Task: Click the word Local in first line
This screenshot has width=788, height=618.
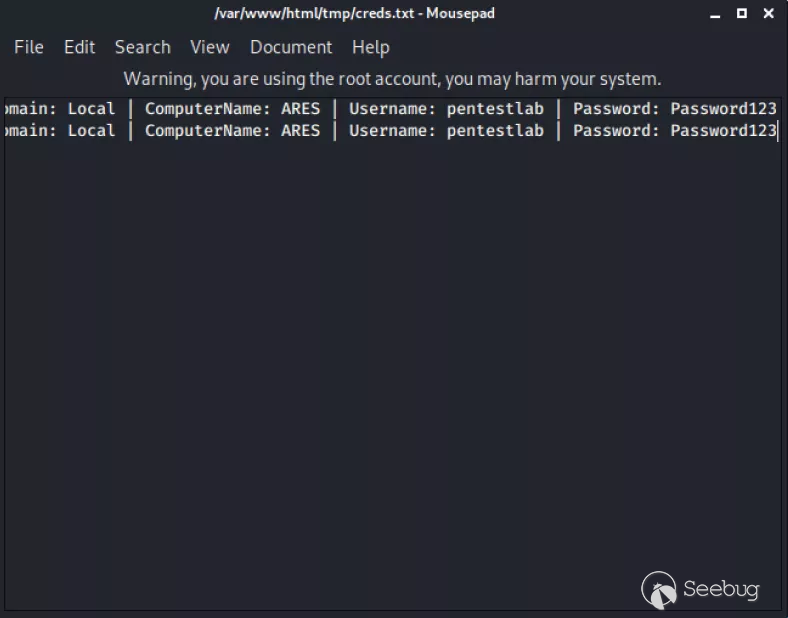Action: [91, 108]
